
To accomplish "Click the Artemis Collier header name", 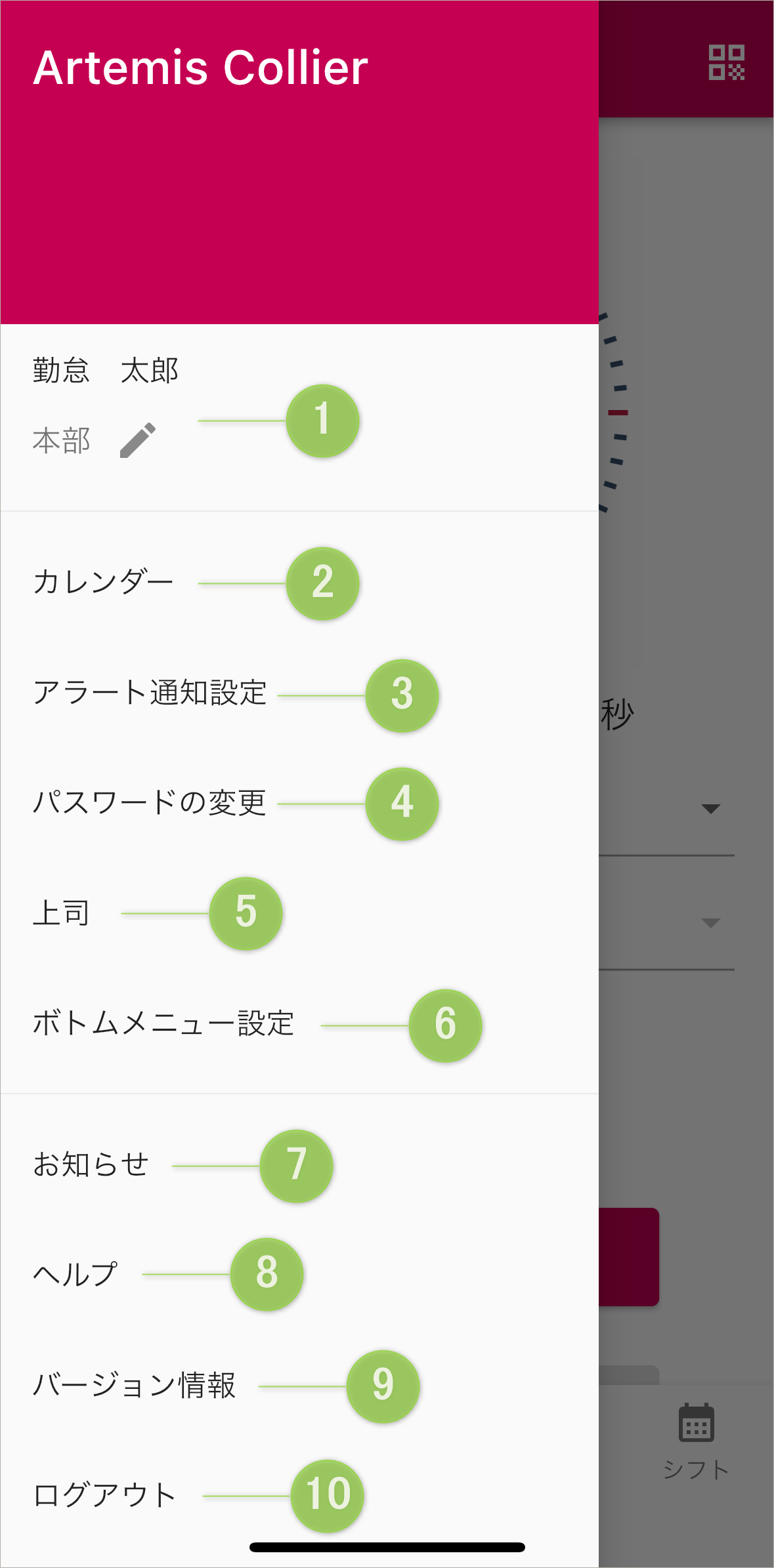I will click(201, 68).
